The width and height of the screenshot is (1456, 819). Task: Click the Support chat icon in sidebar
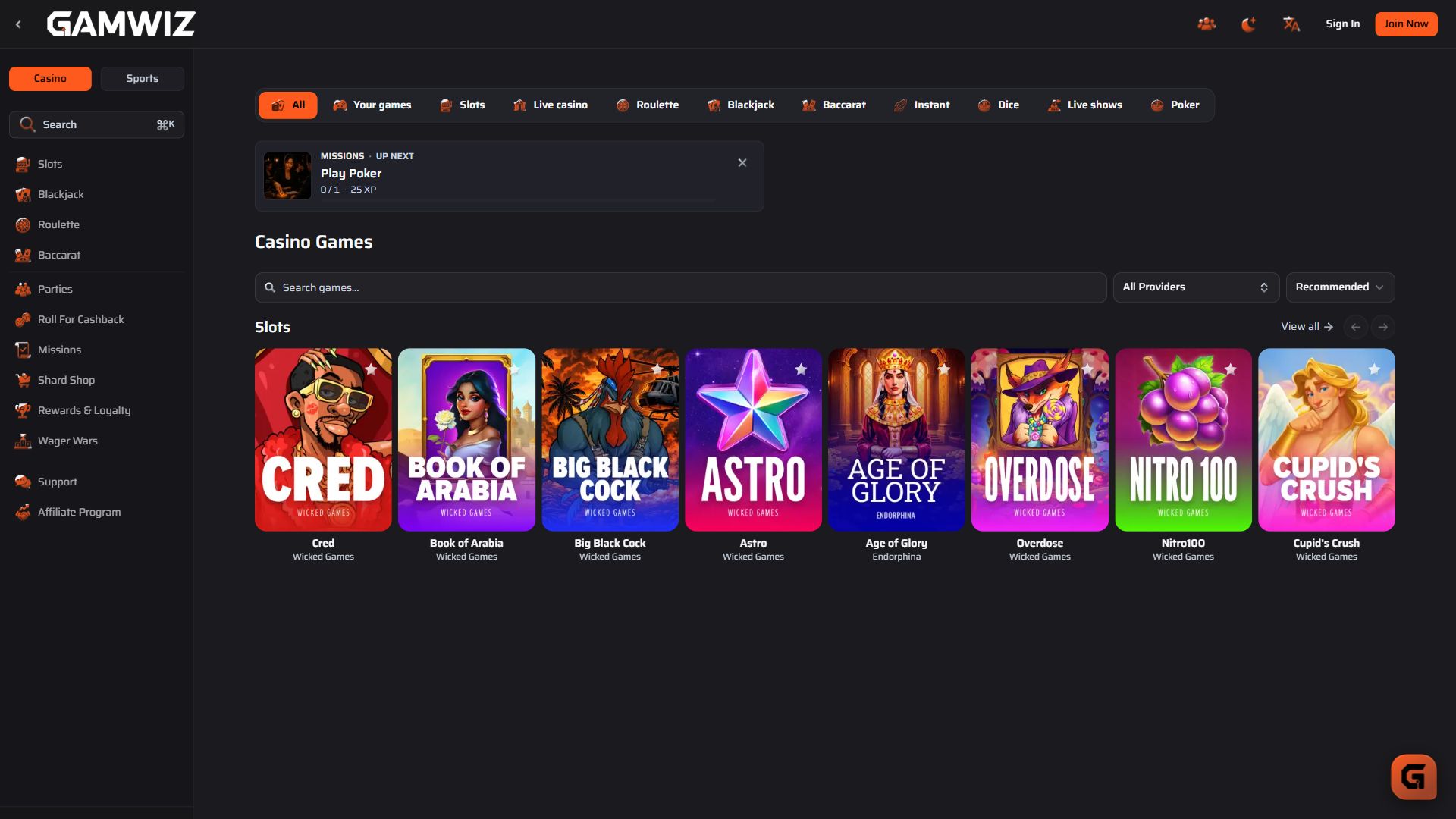[x=23, y=482]
